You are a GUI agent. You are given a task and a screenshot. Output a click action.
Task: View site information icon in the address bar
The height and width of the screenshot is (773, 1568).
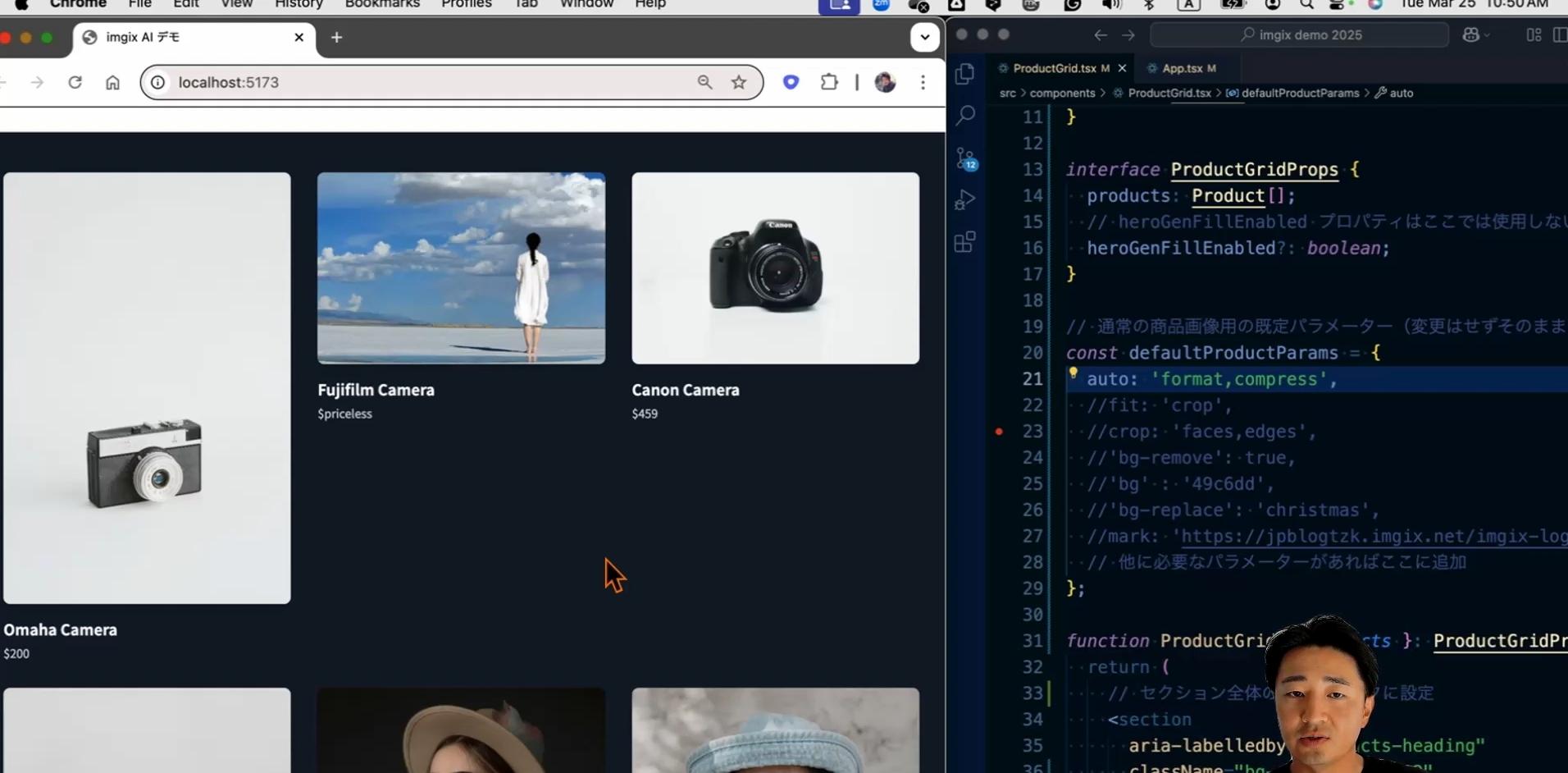157,82
